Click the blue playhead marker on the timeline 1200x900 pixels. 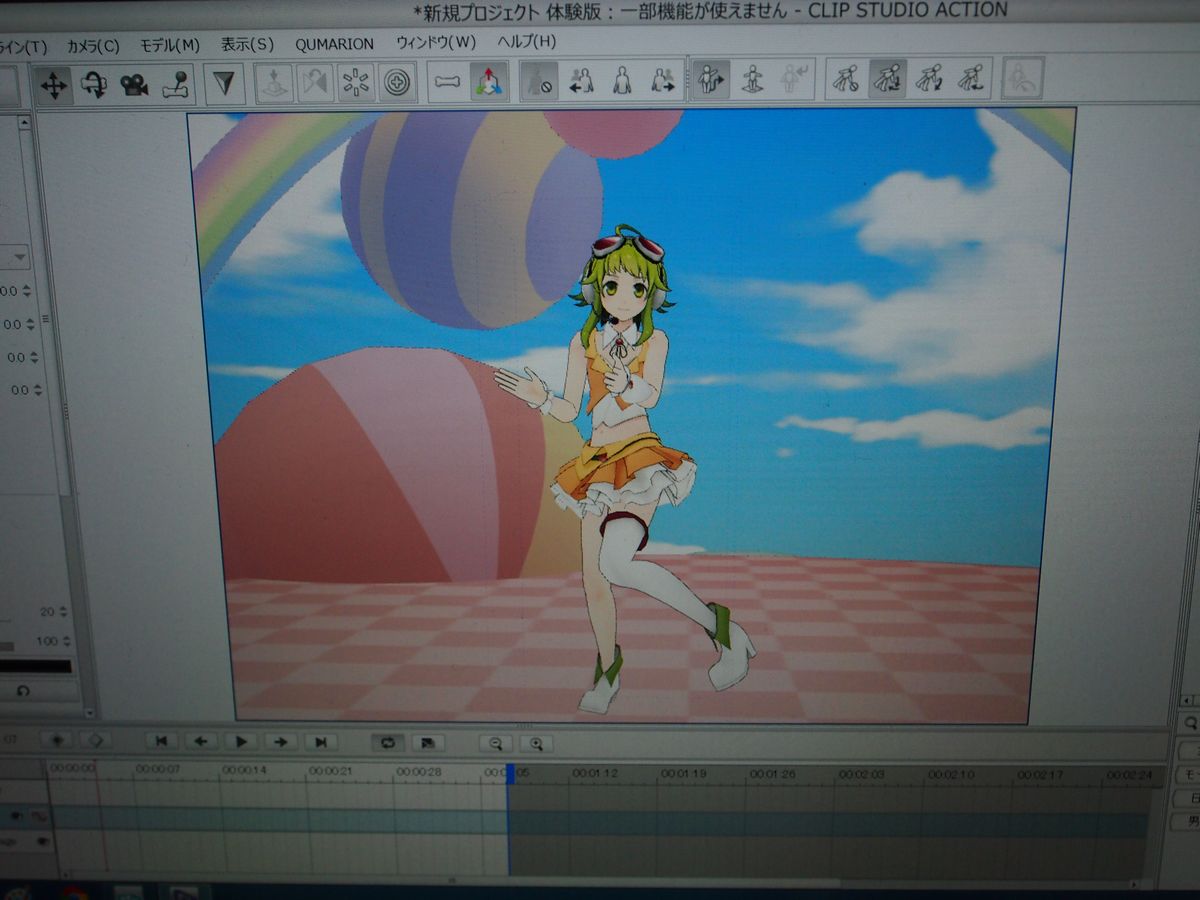[x=509, y=773]
